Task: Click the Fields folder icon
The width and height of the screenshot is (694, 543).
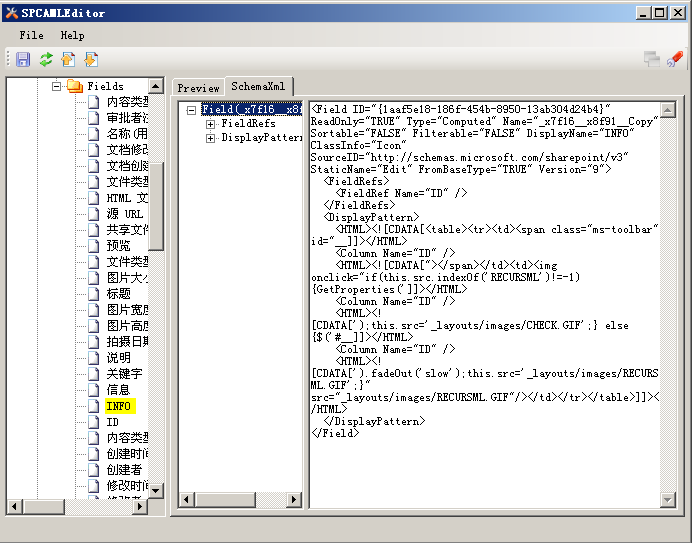Action: 75,86
